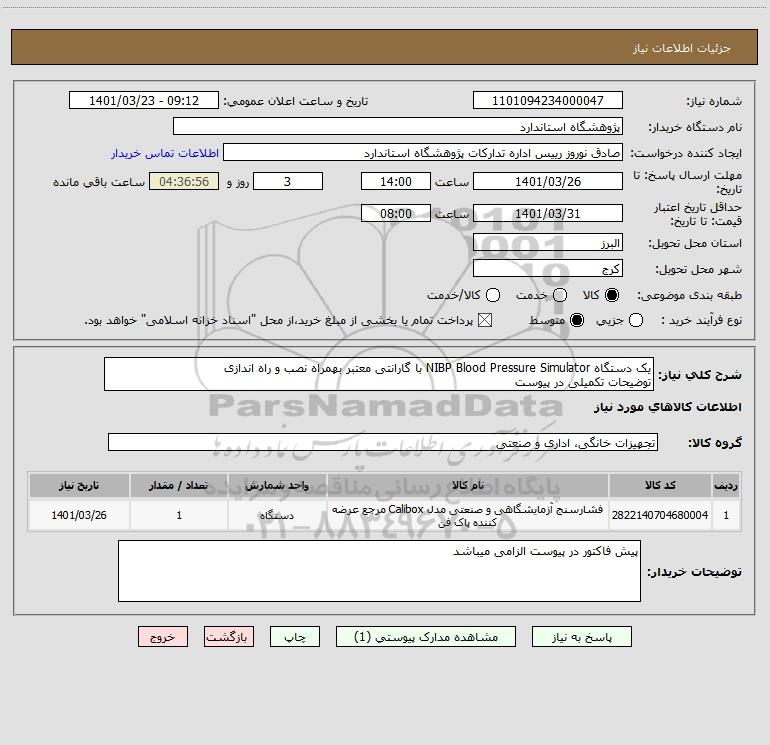
Task: Select the کالا radio button
Action: click(x=612, y=295)
